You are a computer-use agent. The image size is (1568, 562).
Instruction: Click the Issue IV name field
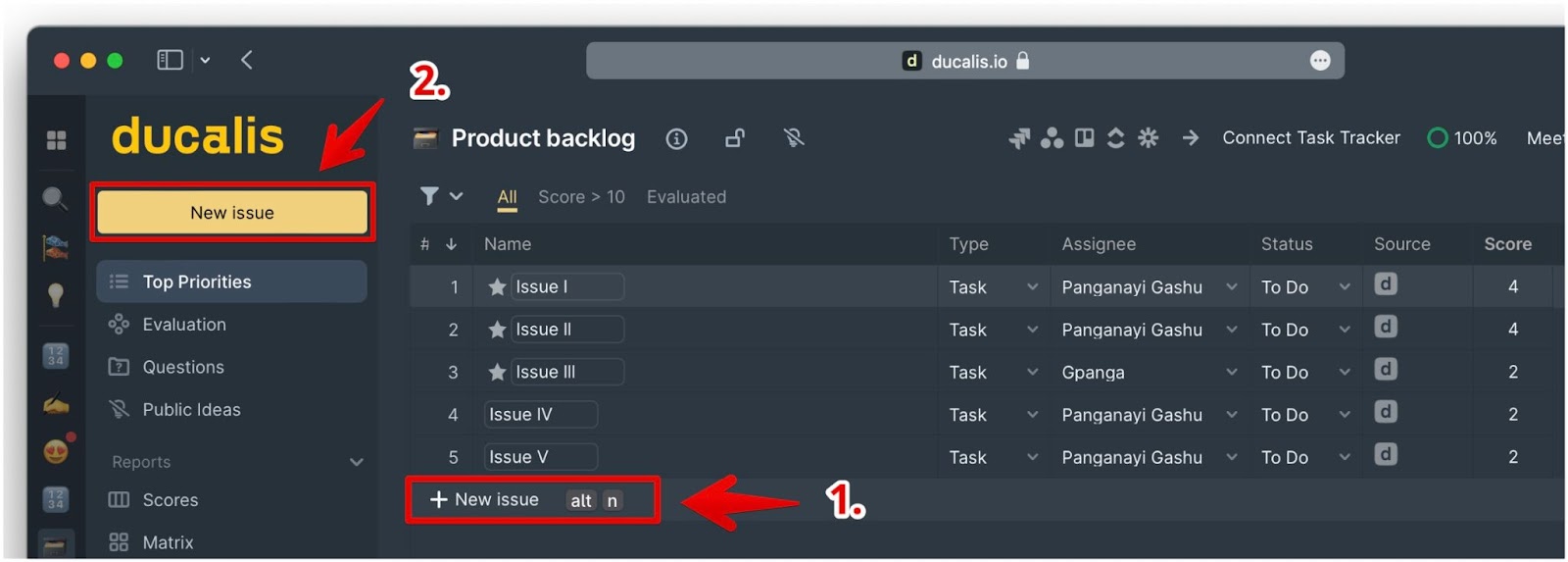(540, 415)
